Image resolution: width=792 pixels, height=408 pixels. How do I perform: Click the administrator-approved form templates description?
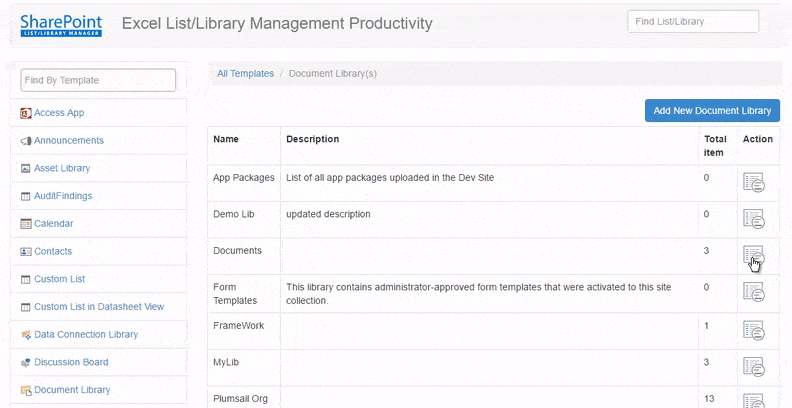[479, 294]
